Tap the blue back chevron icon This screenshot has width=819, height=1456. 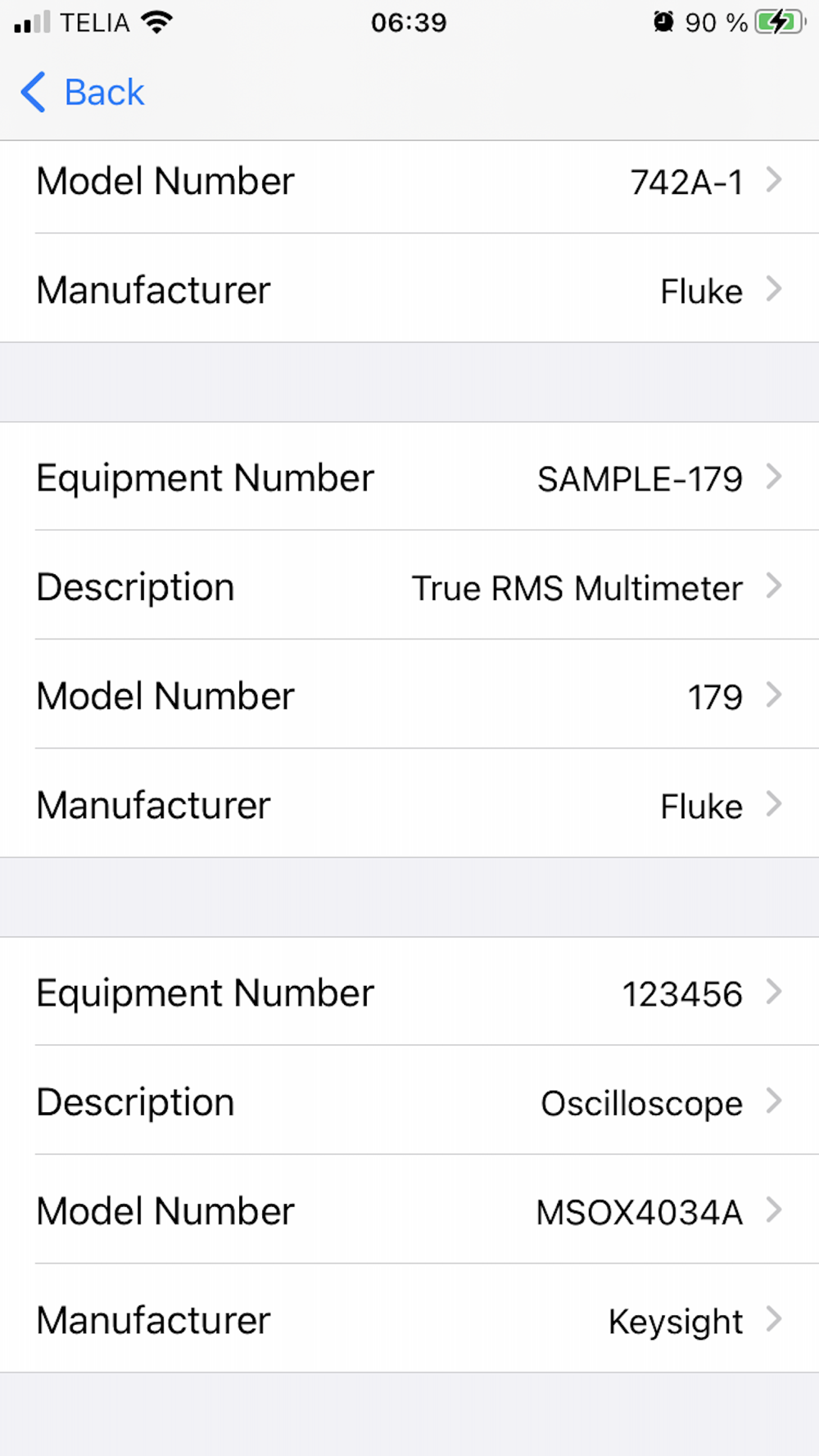33,92
